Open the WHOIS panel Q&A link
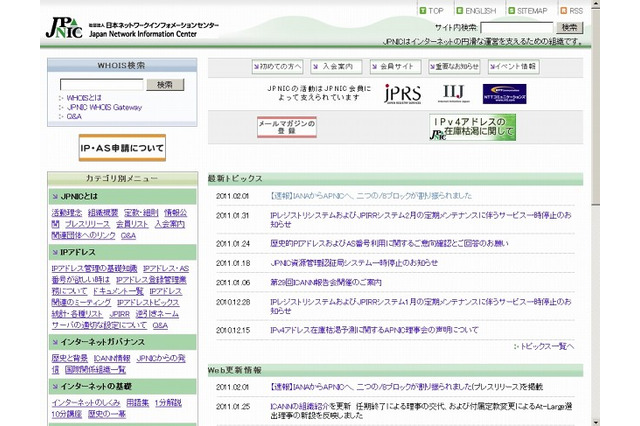 tap(74, 116)
